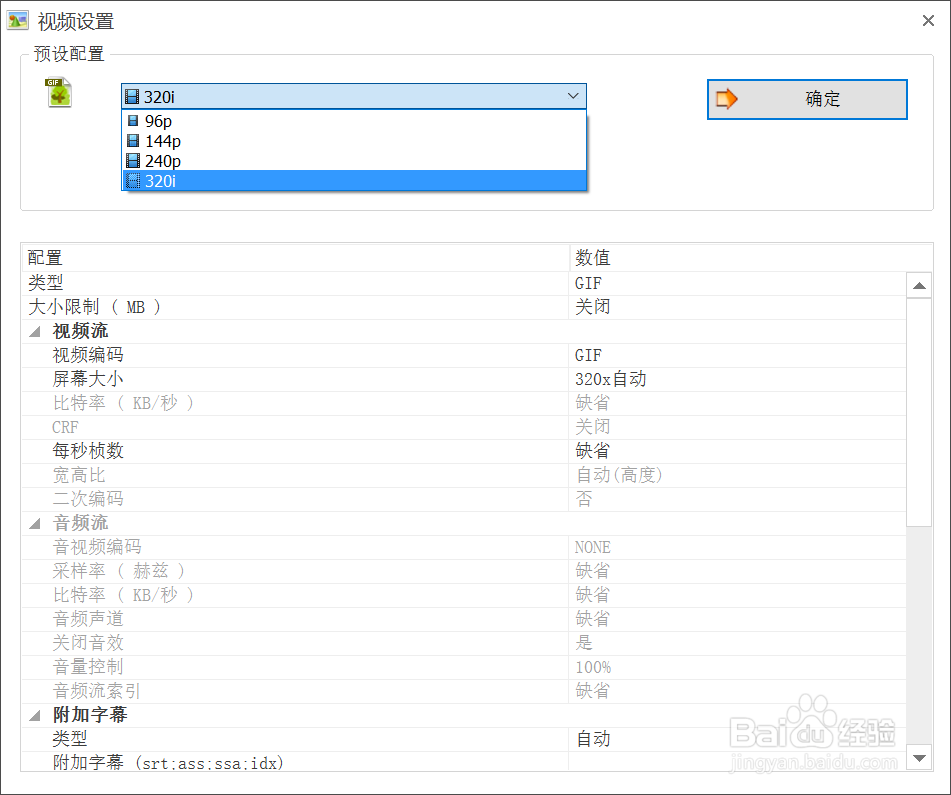Select the 144p preset option
The image size is (951, 795).
pos(354,141)
